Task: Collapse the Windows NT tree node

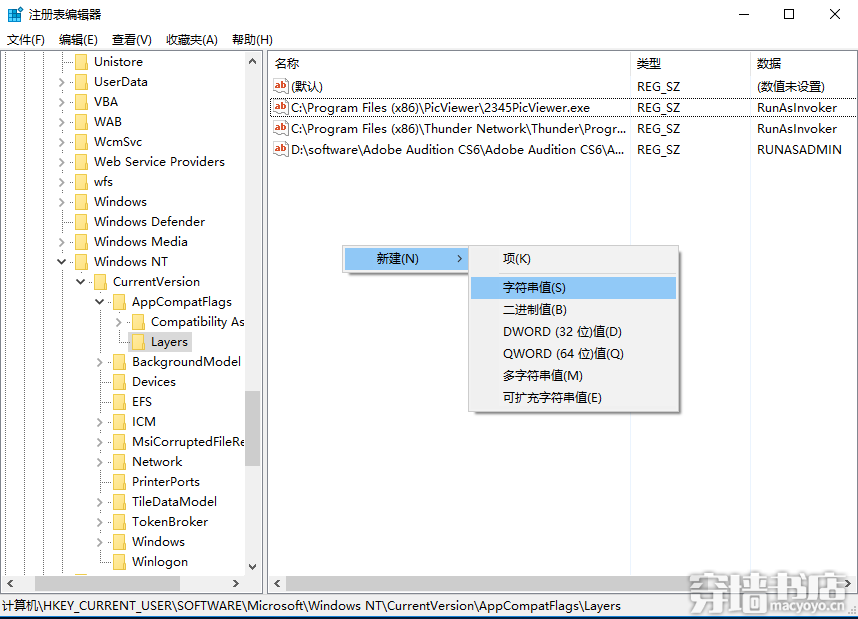Action: [61, 262]
